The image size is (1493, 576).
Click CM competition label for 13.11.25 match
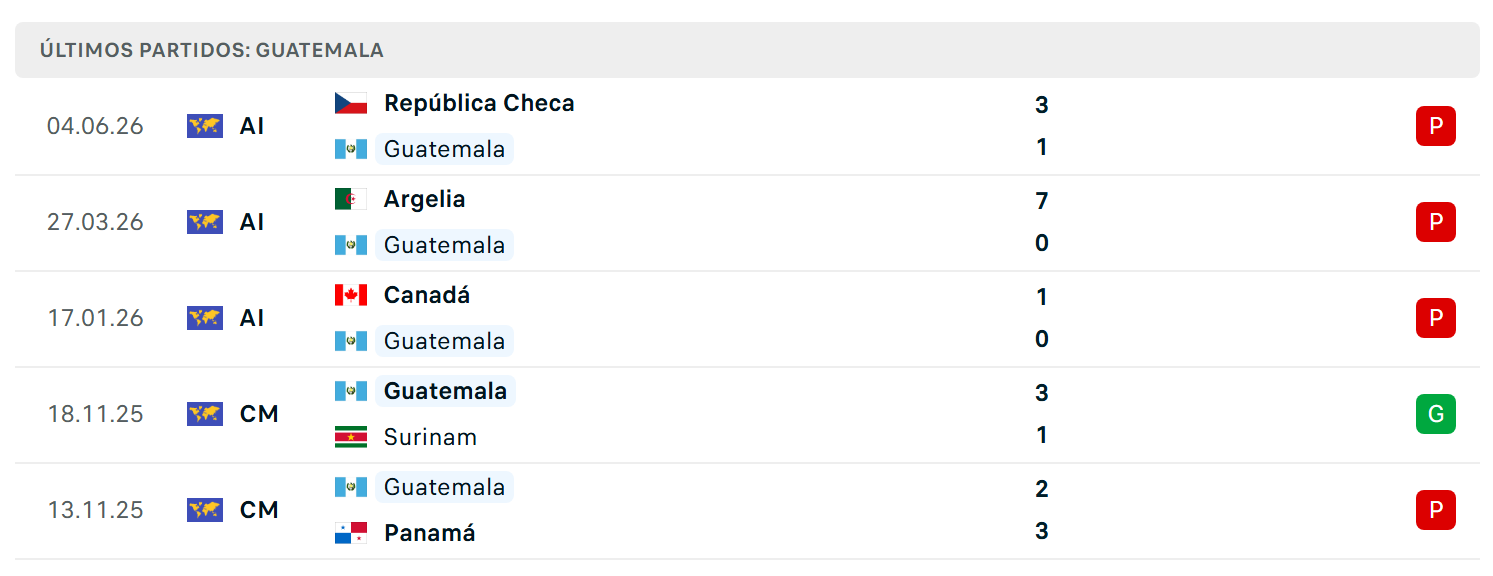(259, 510)
